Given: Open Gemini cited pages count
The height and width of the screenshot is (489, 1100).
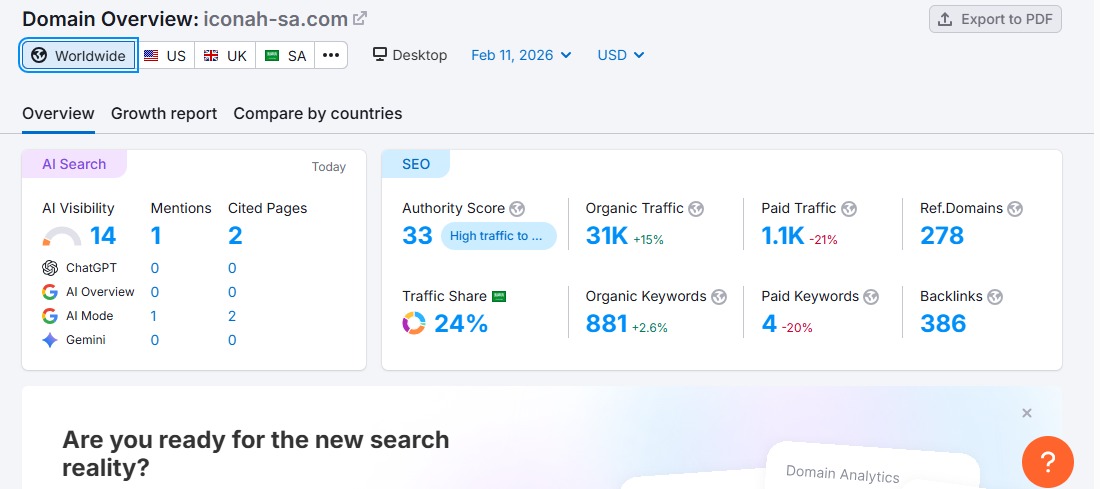Looking at the screenshot, I should (232, 340).
